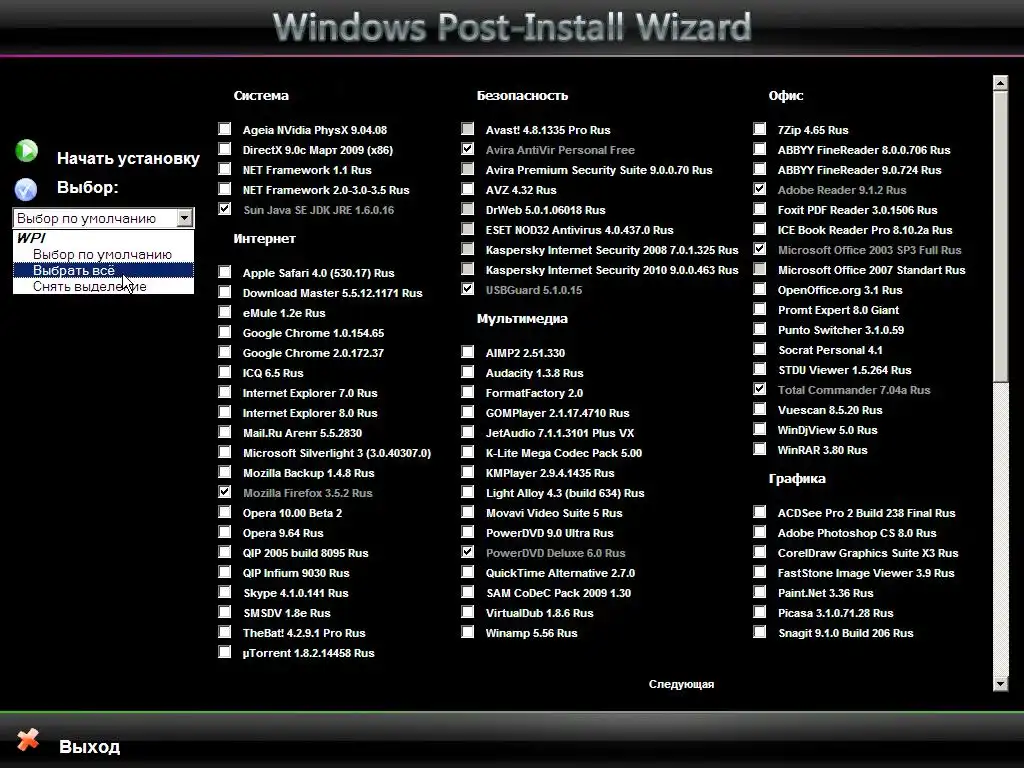Check µTorrent 1.8.2.14458 Rus
The height and width of the screenshot is (768, 1024).
pos(225,652)
